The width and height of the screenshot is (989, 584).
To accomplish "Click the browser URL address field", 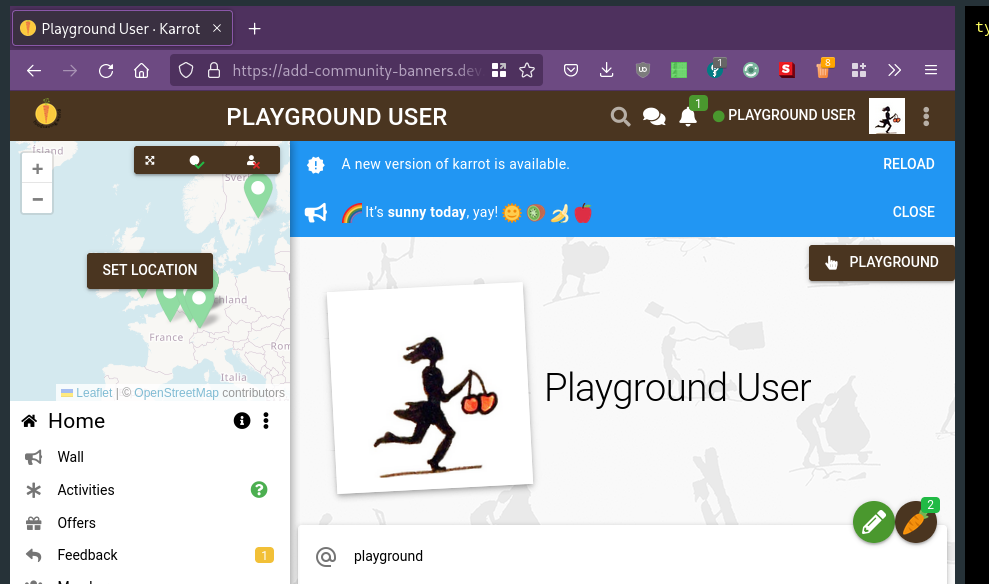I will coord(356,71).
